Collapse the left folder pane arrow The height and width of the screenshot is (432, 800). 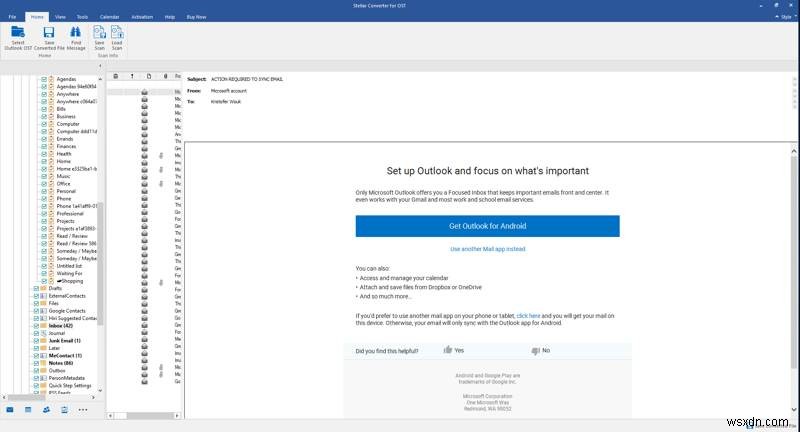coord(100,66)
